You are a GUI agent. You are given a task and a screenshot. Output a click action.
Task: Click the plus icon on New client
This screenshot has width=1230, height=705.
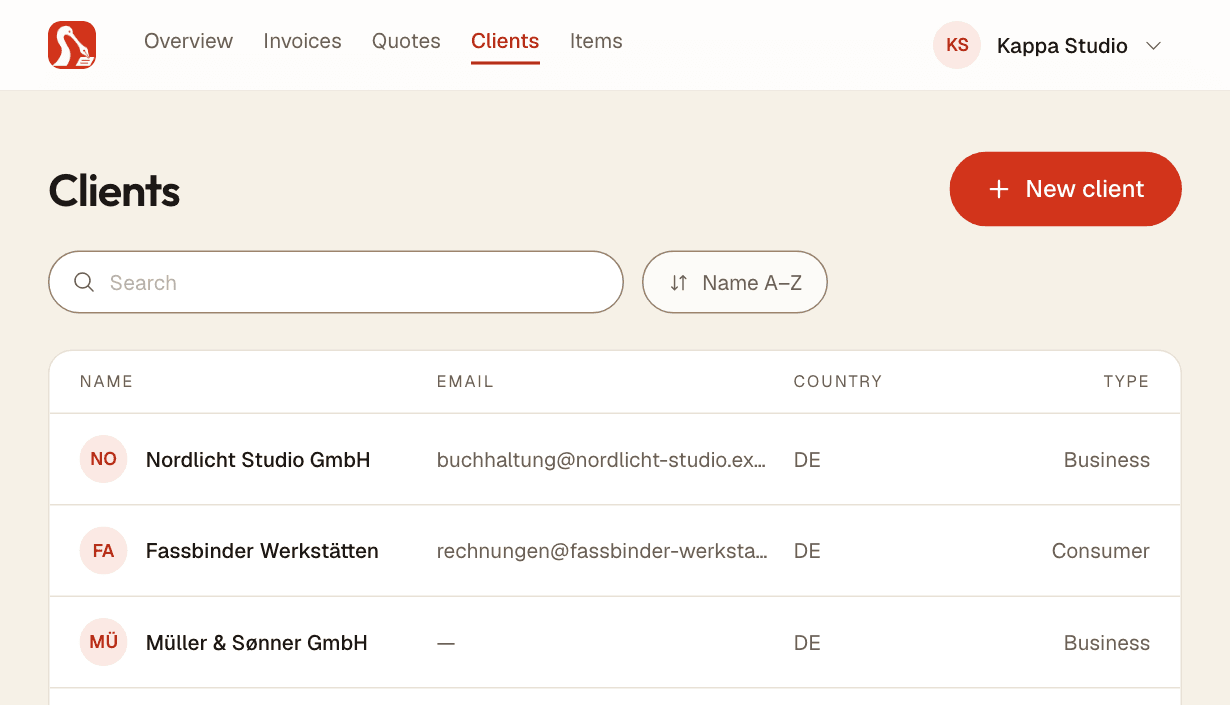click(x=998, y=189)
